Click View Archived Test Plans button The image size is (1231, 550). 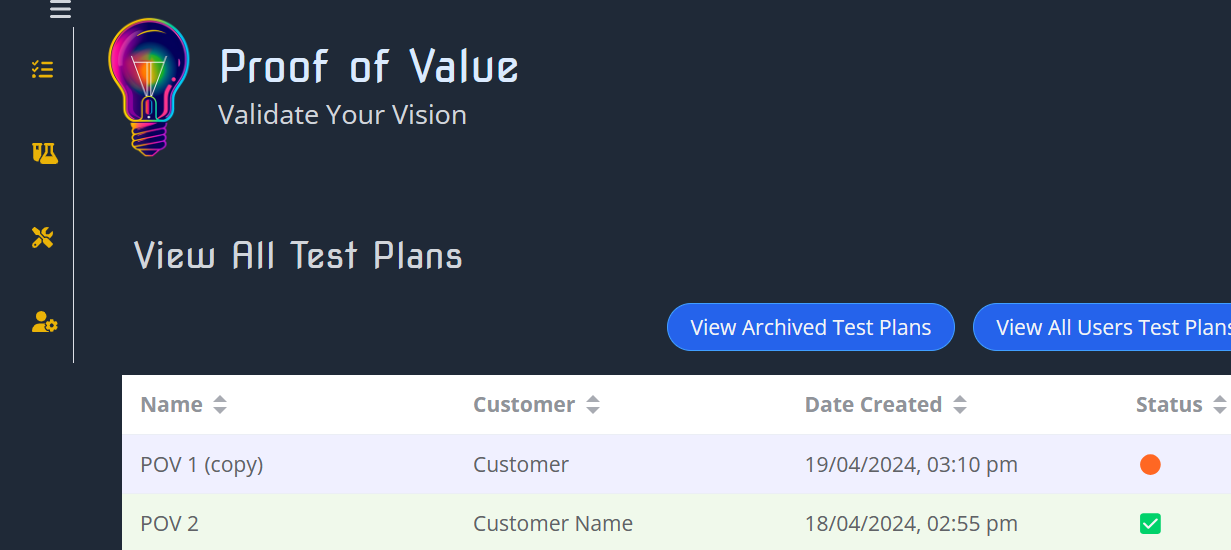pos(810,327)
